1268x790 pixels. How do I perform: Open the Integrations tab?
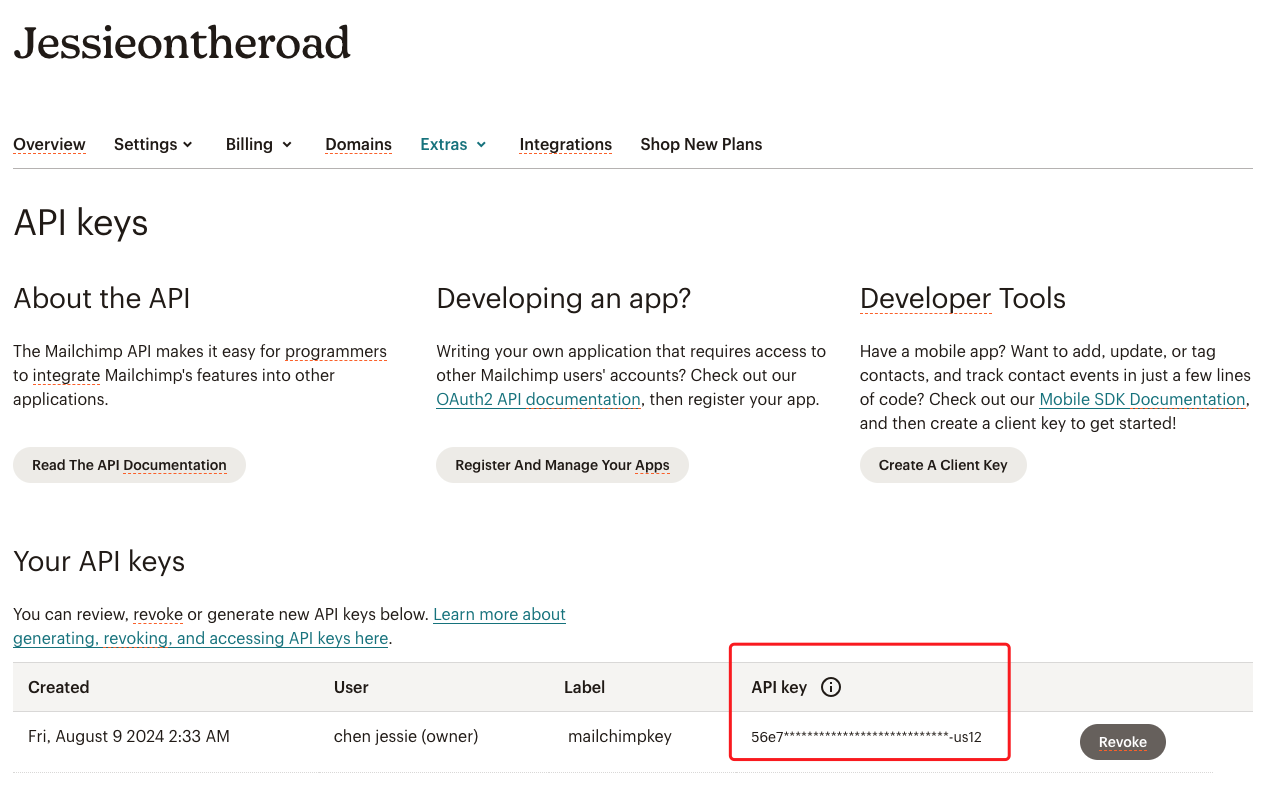tap(565, 144)
